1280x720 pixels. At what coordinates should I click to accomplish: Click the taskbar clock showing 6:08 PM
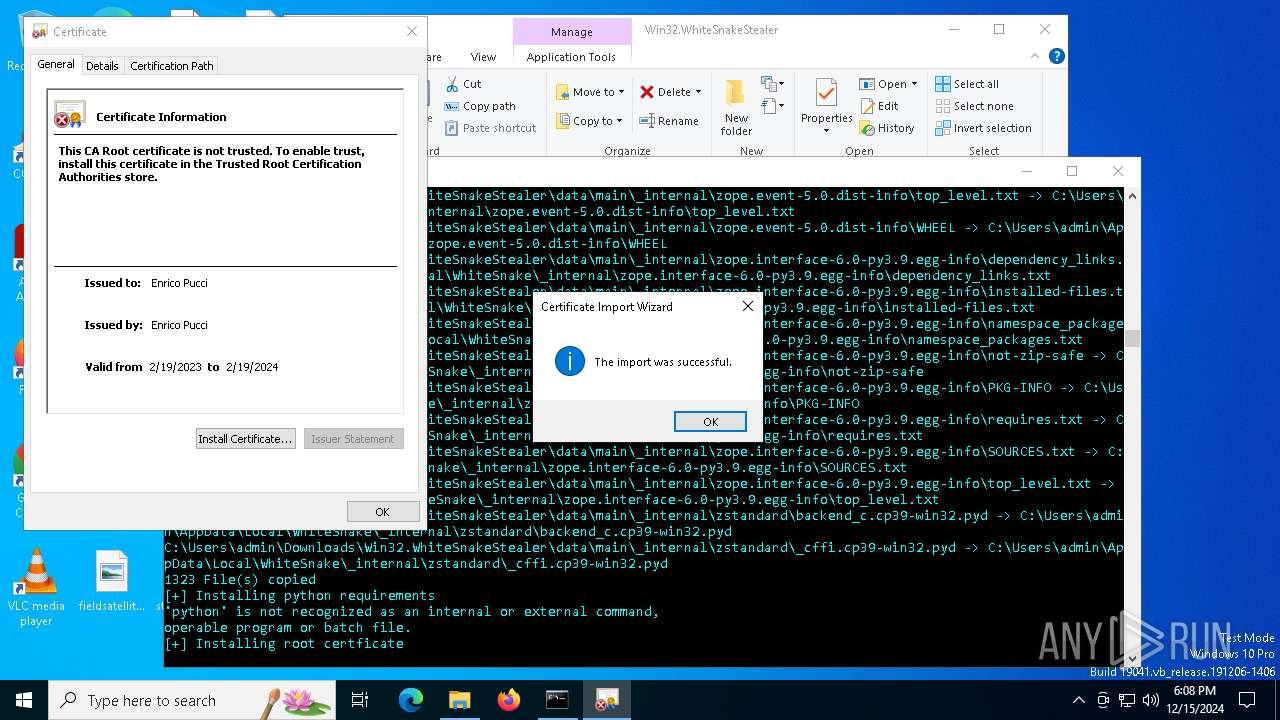1194,700
